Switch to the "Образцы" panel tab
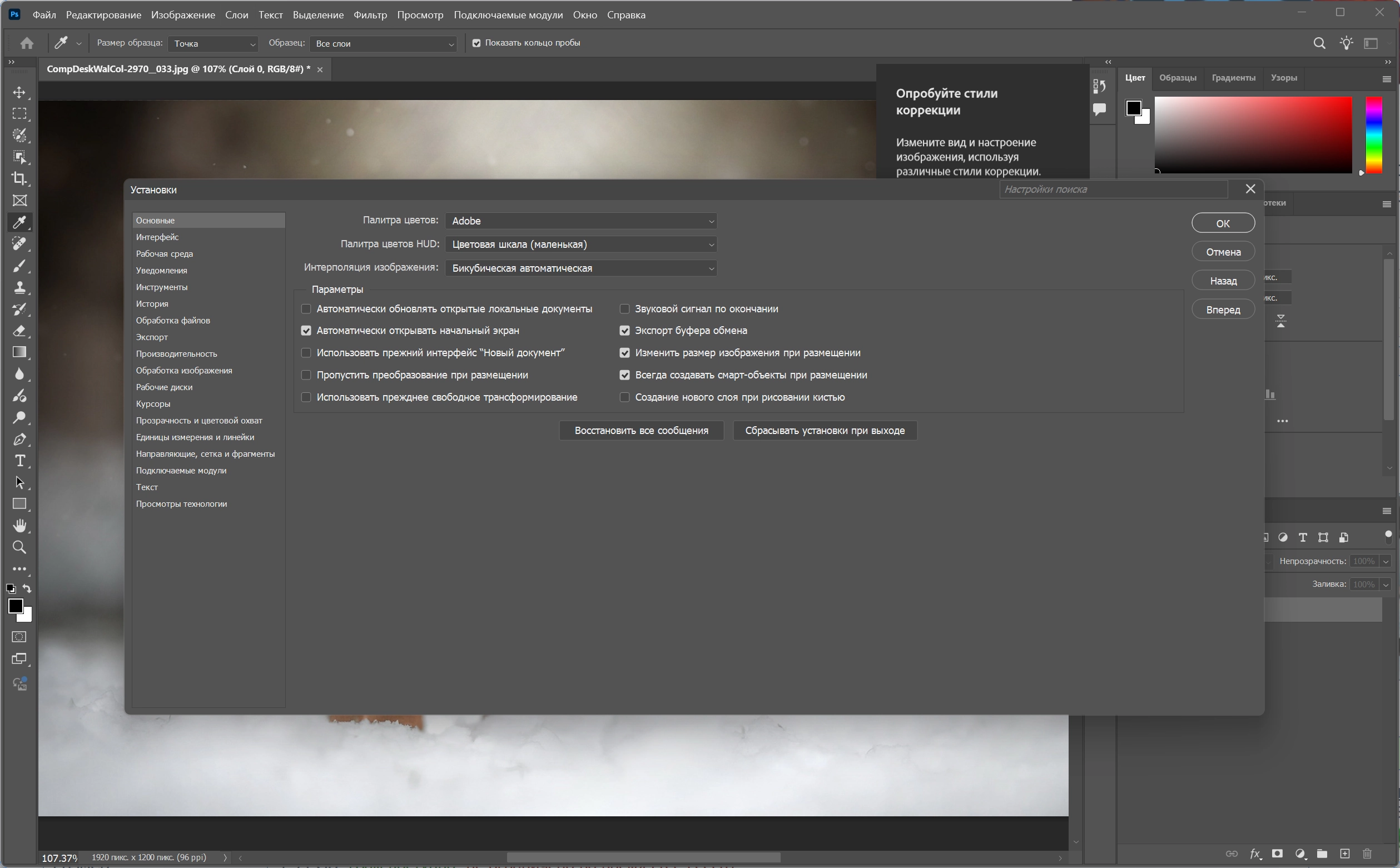Image resolution: width=1400 pixels, height=868 pixels. coord(1178,77)
